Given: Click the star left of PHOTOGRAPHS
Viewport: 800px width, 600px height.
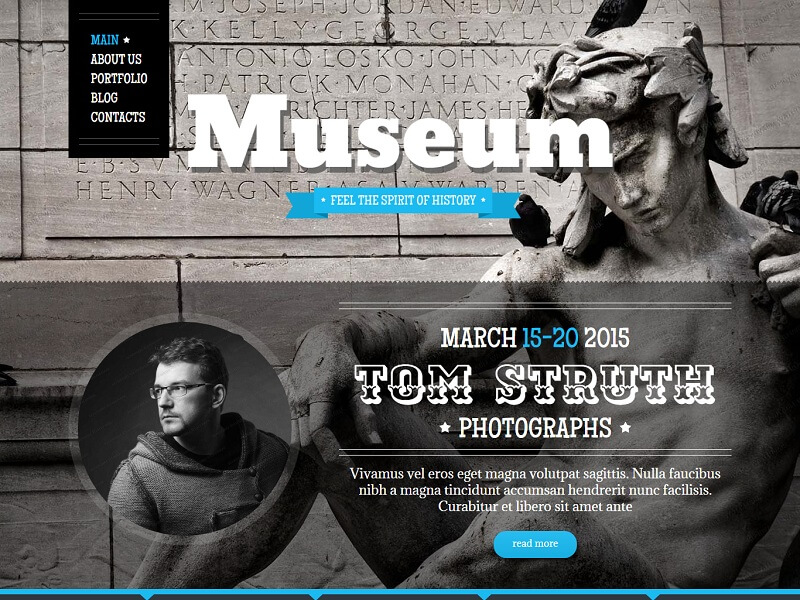Looking at the screenshot, I should click(445, 427).
